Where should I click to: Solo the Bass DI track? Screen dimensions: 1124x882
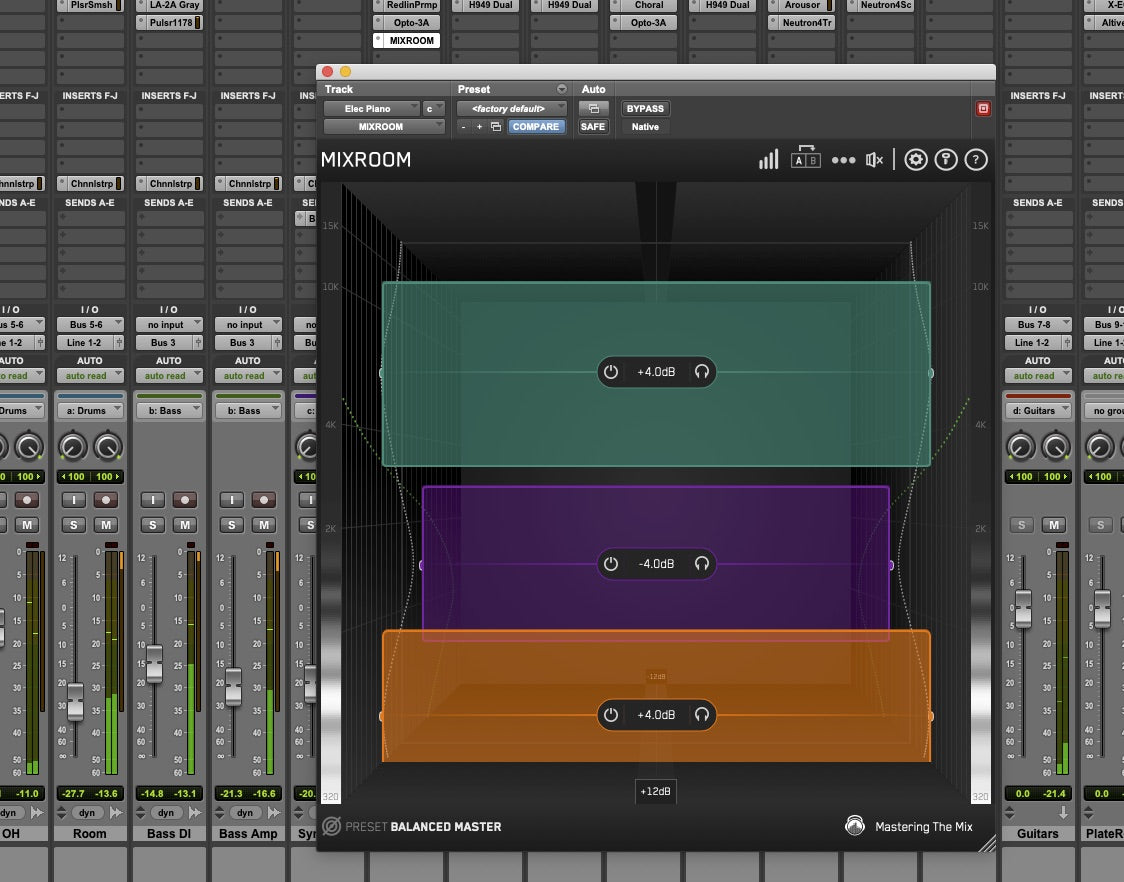tap(152, 525)
